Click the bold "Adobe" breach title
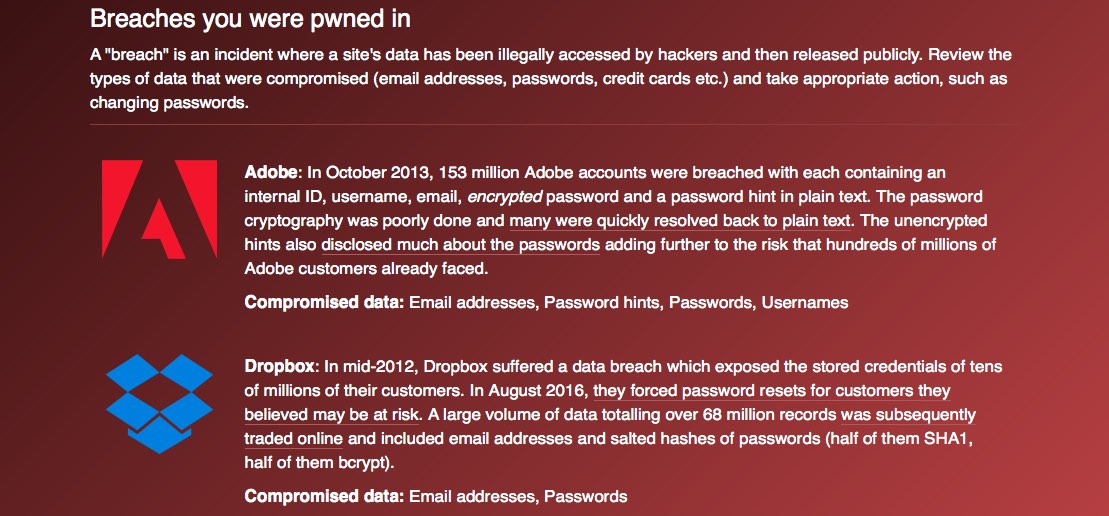Image resolution: width=1109 pixels, height=516 pixels. pos(270,172)
